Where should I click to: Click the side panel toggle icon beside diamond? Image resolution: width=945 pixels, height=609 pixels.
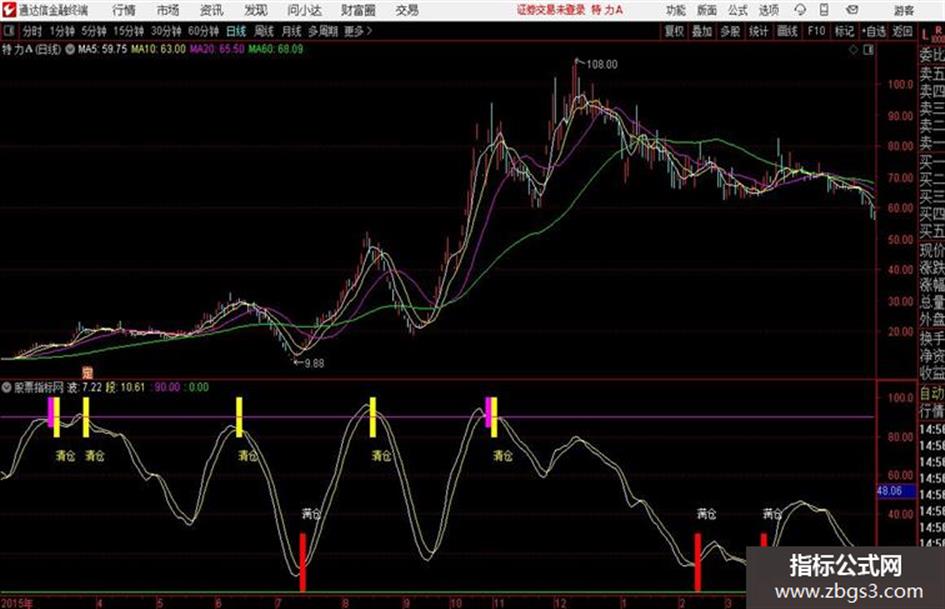click(x=868, y=50)
